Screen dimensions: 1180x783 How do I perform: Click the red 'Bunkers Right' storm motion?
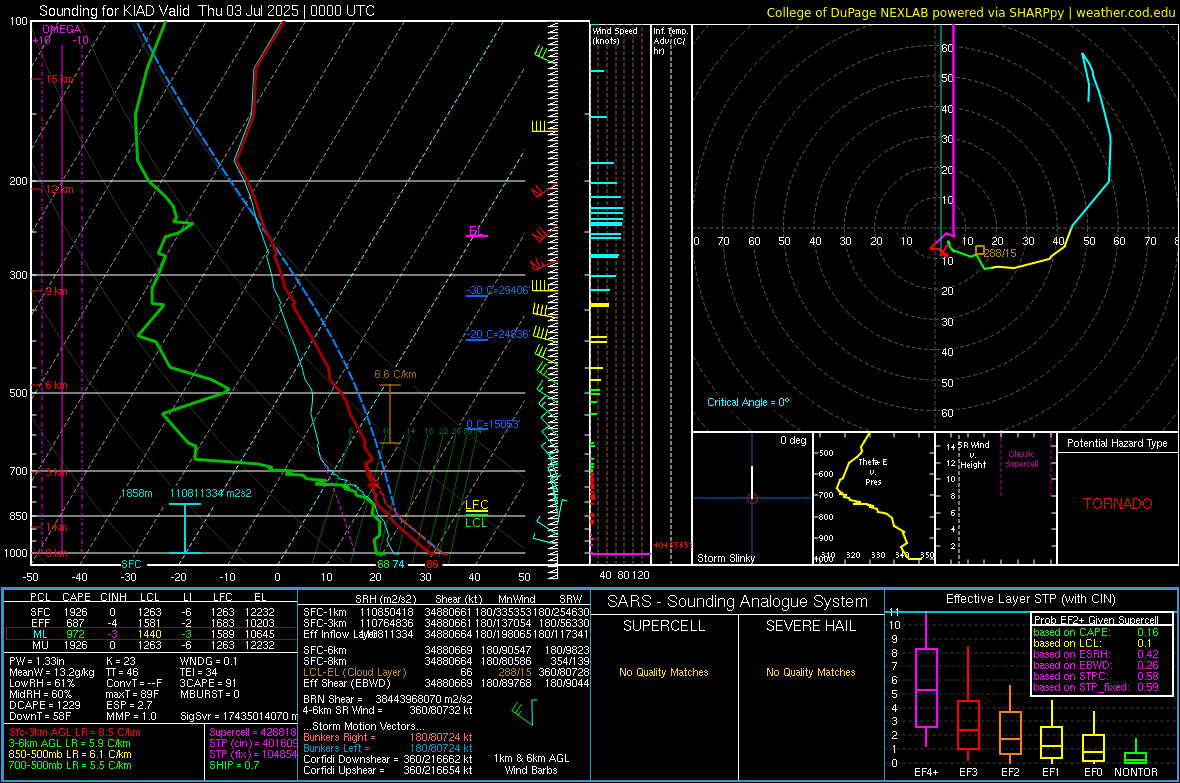point(388,737)
